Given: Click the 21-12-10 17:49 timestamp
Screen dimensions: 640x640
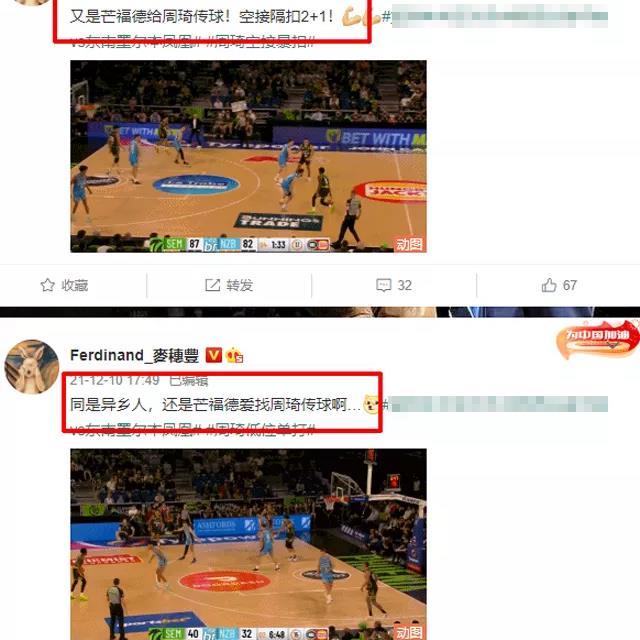Looking at the screenshot, I should 114,380.
